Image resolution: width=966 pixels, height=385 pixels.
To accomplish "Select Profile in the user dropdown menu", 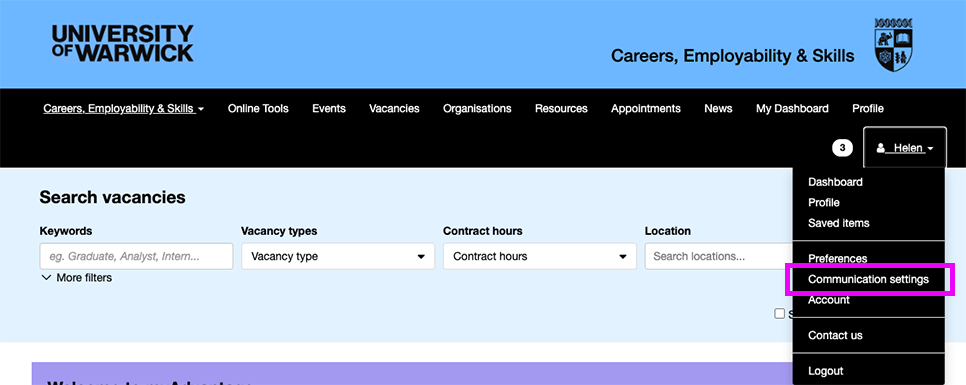I will point(824,203).
